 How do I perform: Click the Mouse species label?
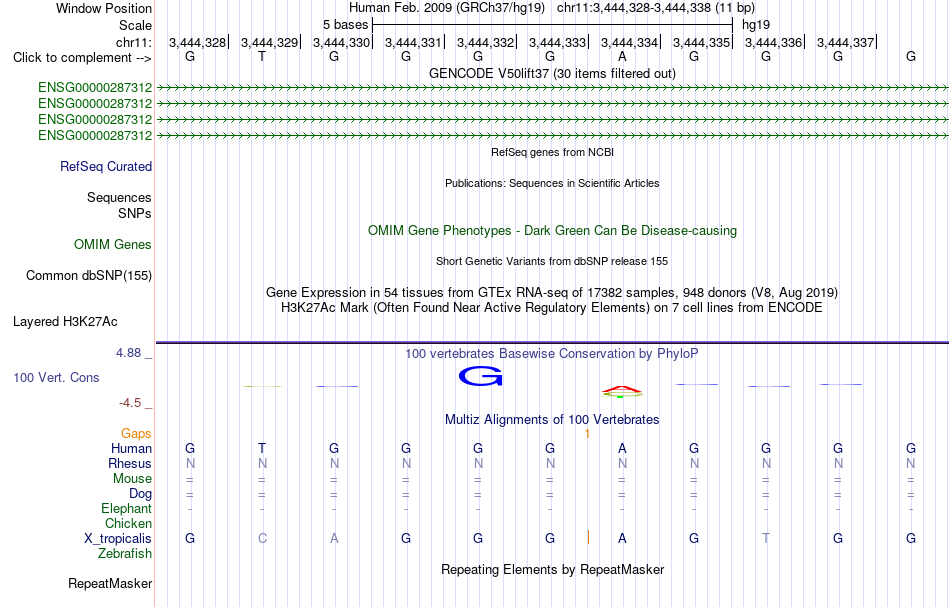pyautogui.click(x=132, y=479)
